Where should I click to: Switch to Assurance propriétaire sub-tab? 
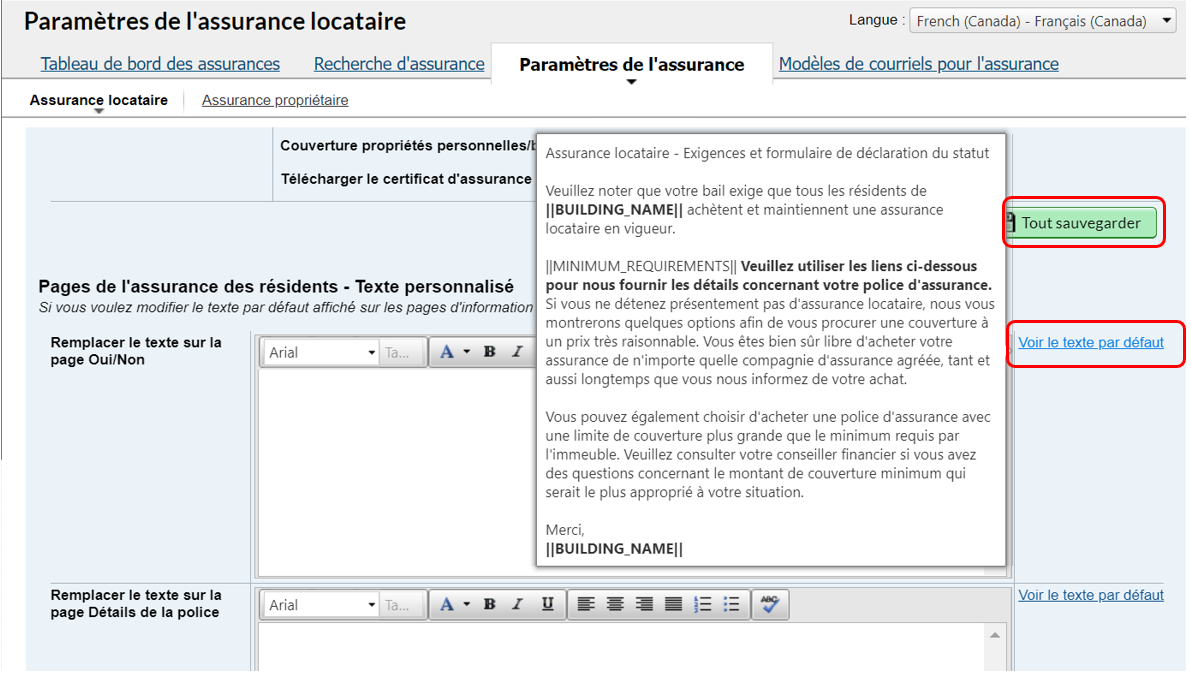[x=275, y=100]
